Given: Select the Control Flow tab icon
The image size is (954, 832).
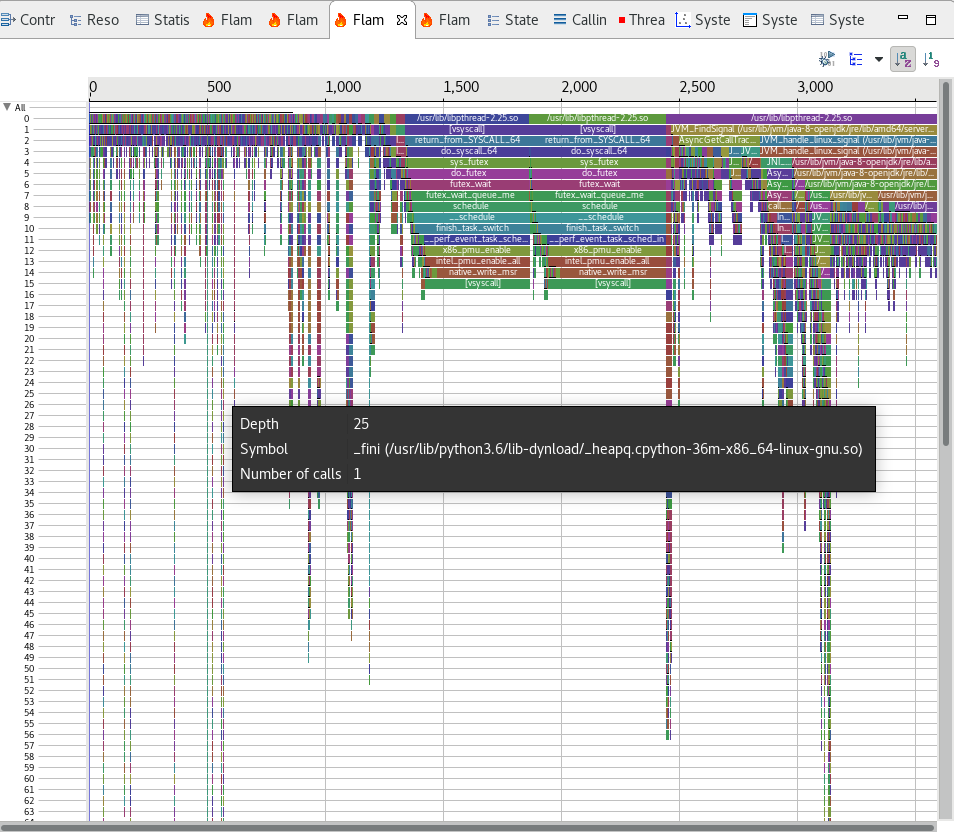Looking at the screenshot, I should coord(9,20).
